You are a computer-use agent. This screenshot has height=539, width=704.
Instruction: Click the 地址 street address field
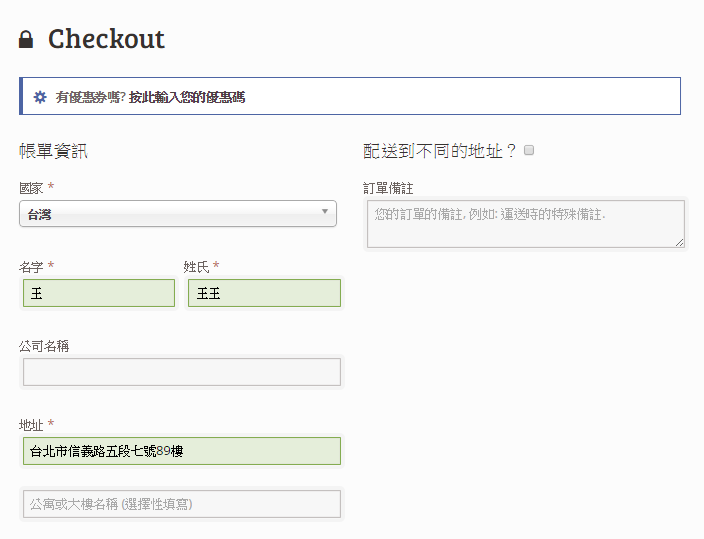click(181, 451)
